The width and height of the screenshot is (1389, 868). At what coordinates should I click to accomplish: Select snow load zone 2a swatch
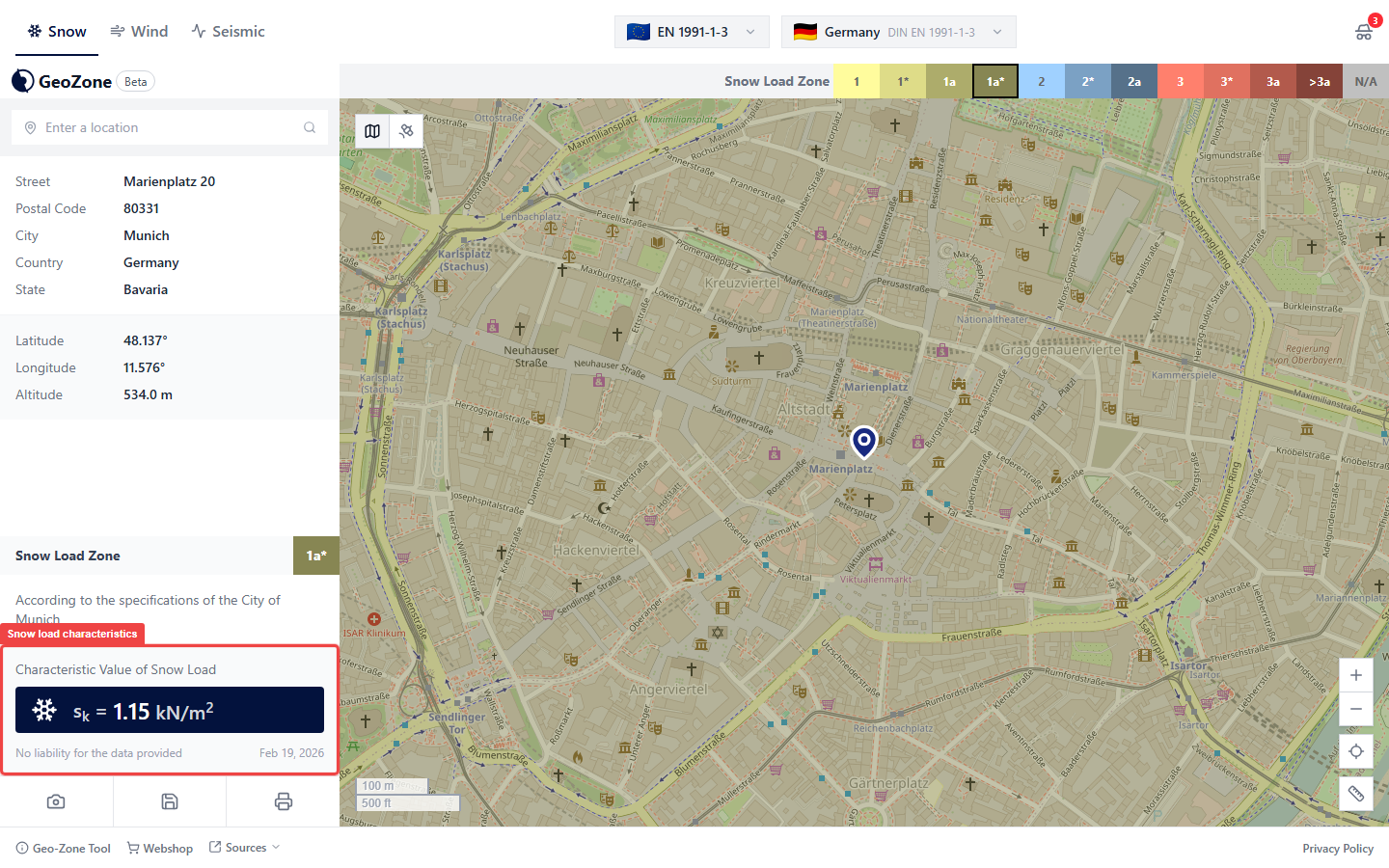[1133, 82]
